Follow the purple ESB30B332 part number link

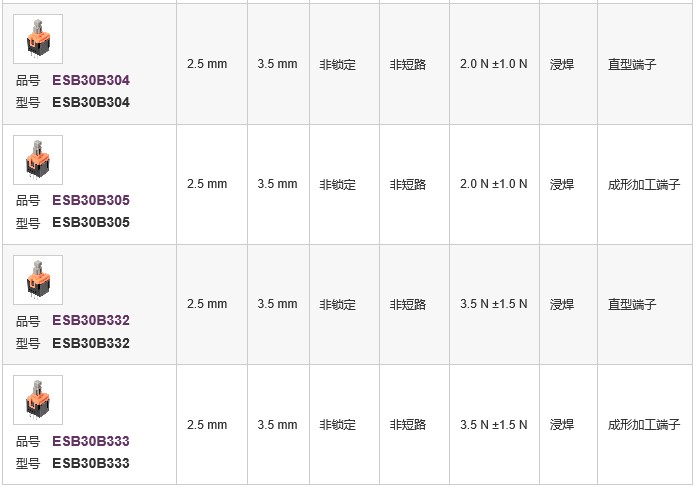click(91, 320)
